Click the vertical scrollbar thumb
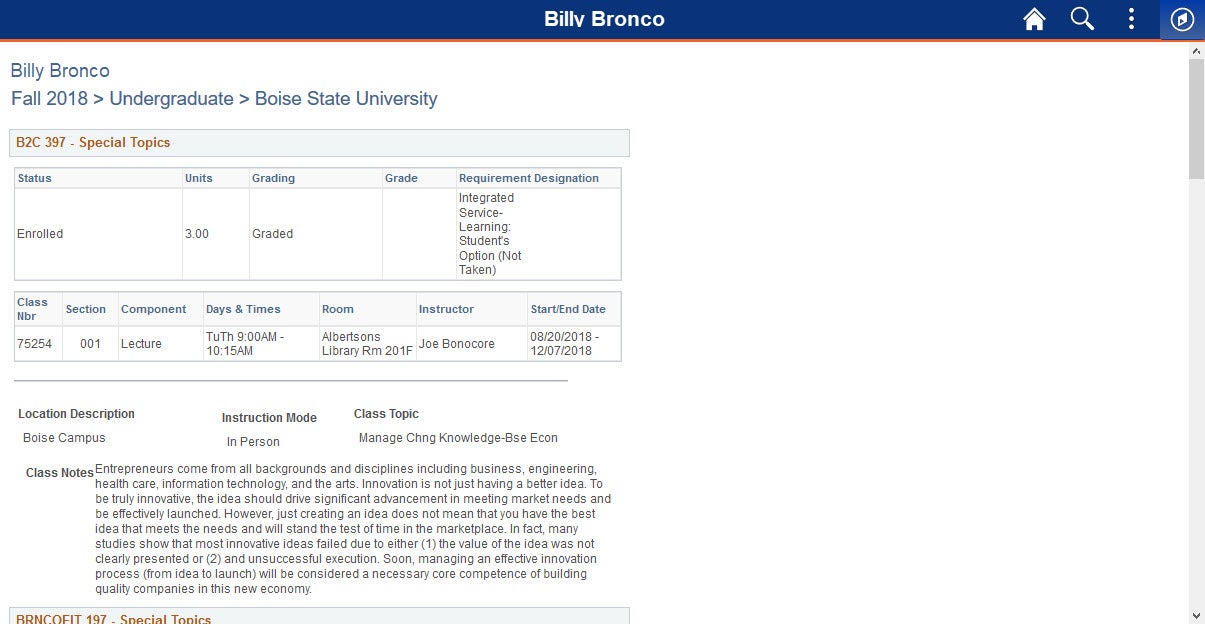 (x=1196, y=118)
